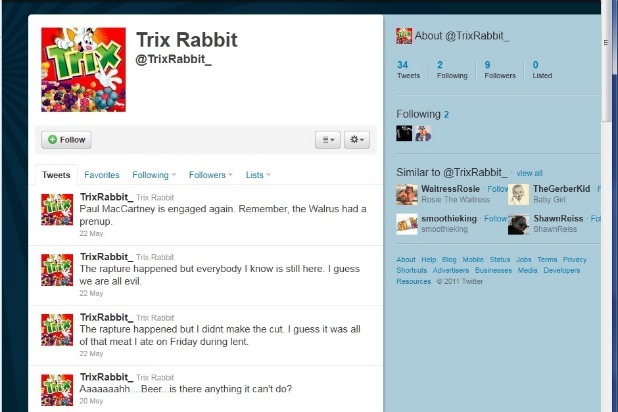
Task: Click the small Trix icon beside About
Action: point(404,36)
